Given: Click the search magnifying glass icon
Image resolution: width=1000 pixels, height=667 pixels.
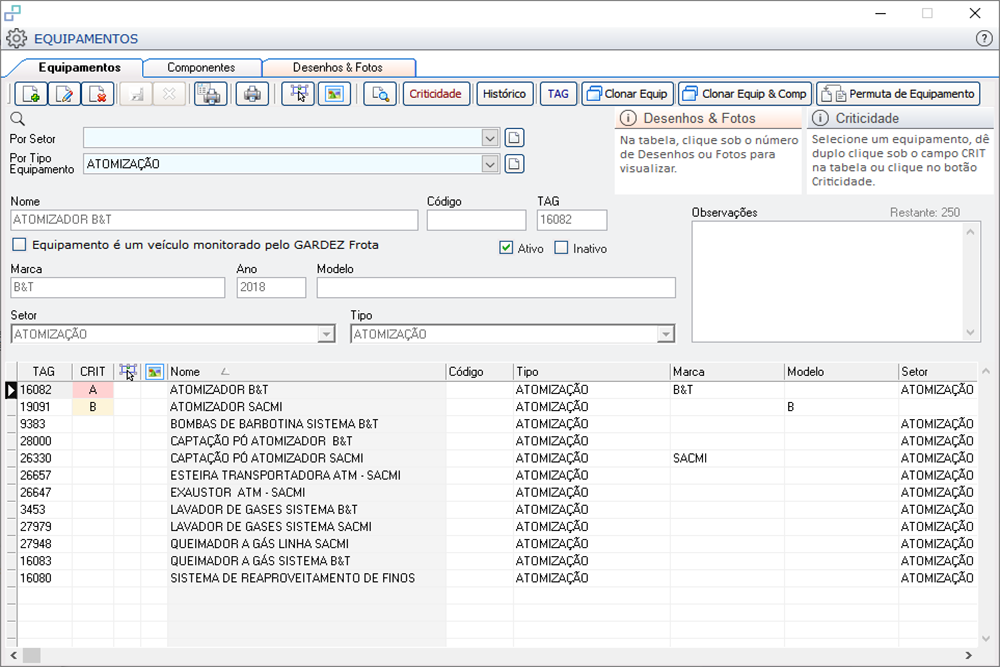Looking at the screenshot, I should [17, 119].
